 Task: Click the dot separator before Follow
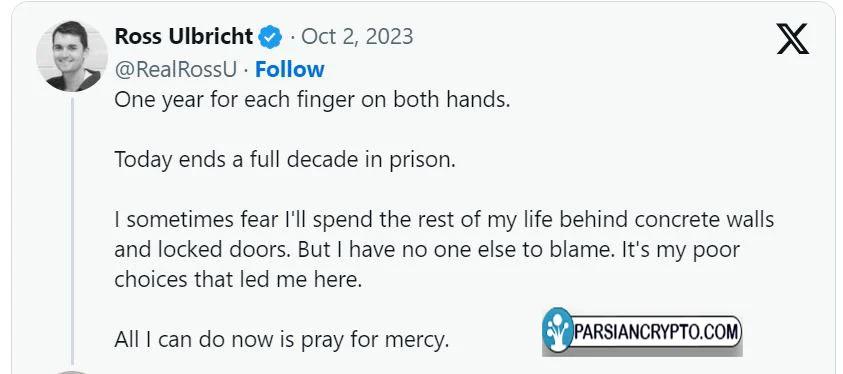coord(246,70)
